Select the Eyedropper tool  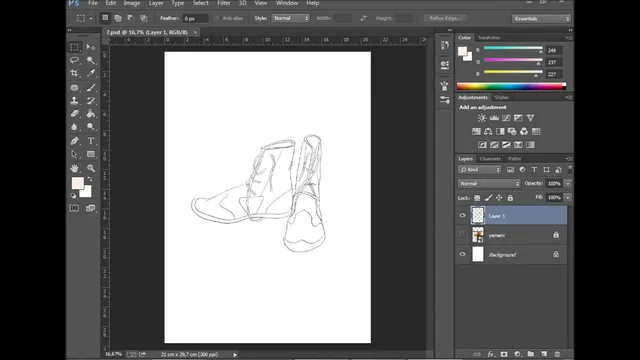pyautogui.click(x=91, y=73)
